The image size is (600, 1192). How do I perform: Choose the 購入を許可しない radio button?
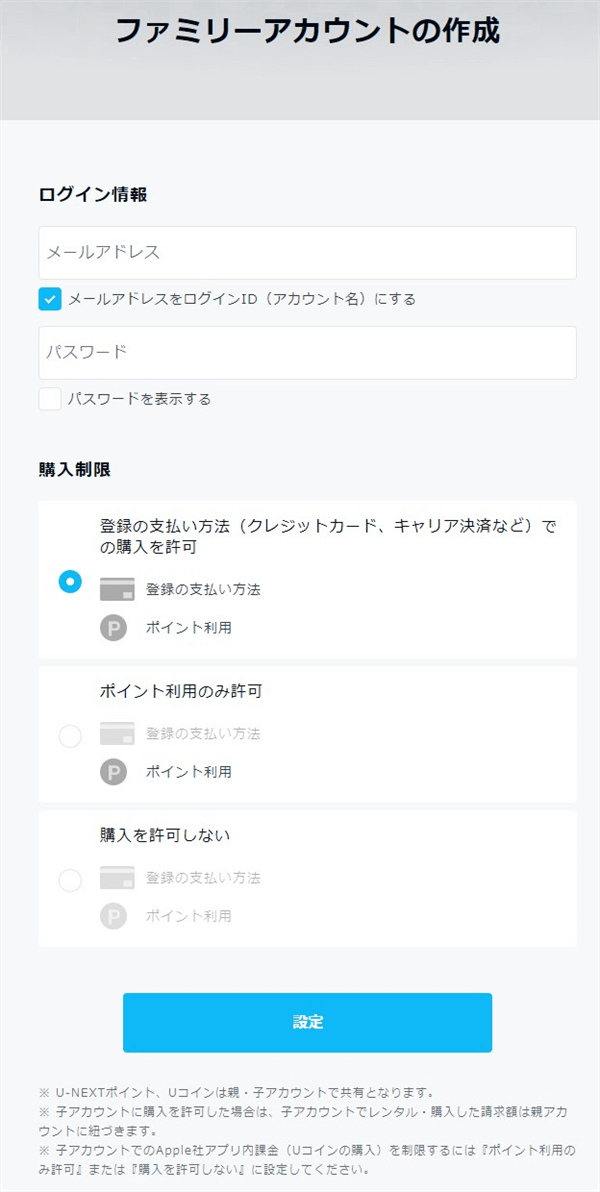[70, 880]
